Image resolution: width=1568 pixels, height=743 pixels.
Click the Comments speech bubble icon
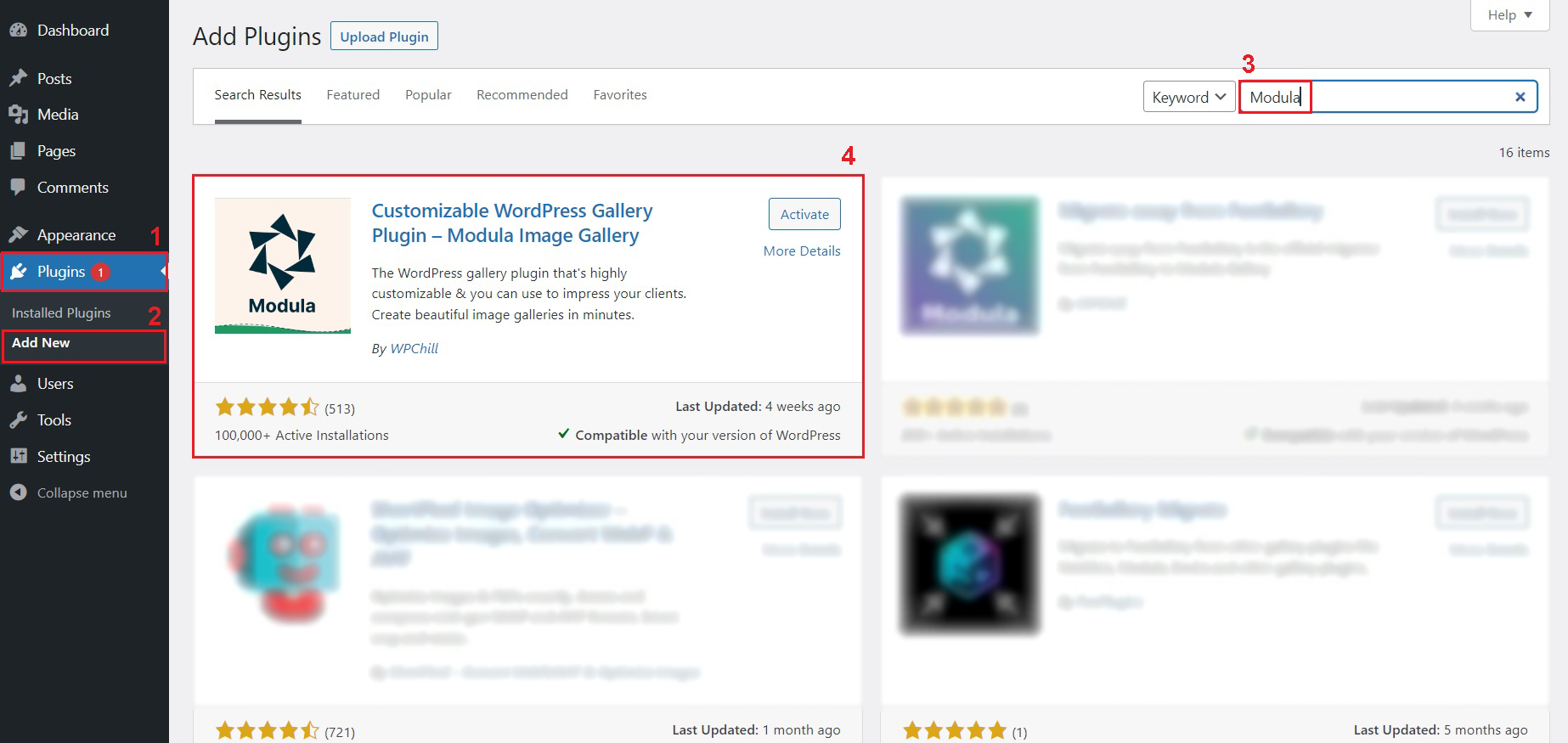tap(19, 187)
